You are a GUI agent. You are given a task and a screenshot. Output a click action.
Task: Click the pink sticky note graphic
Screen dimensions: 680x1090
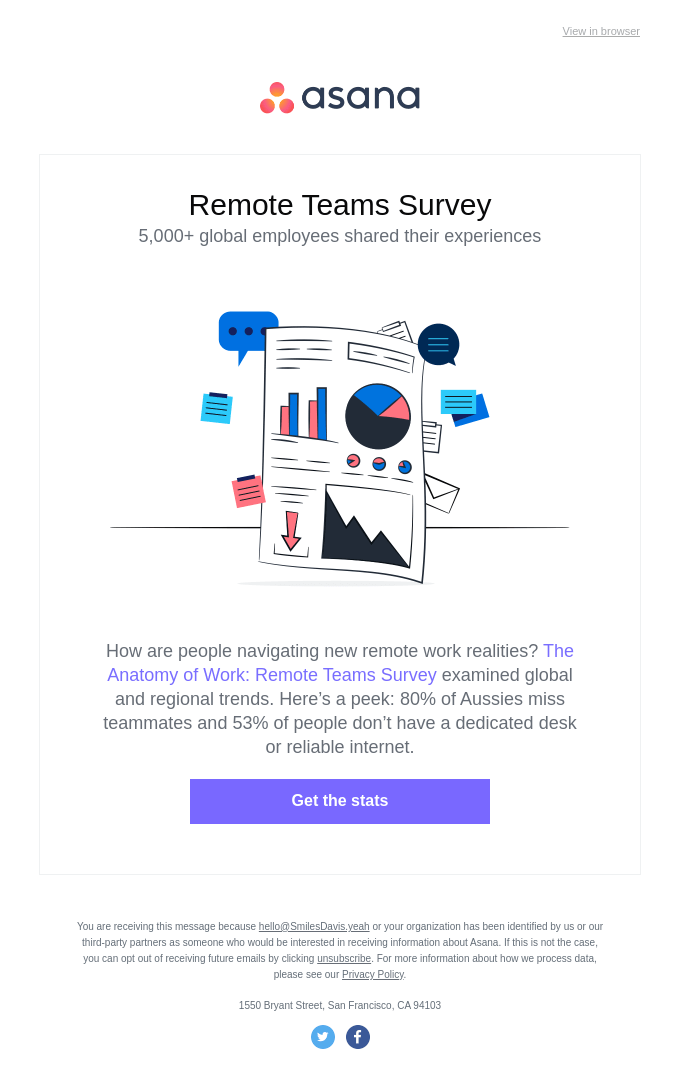[x=248, y=492]
